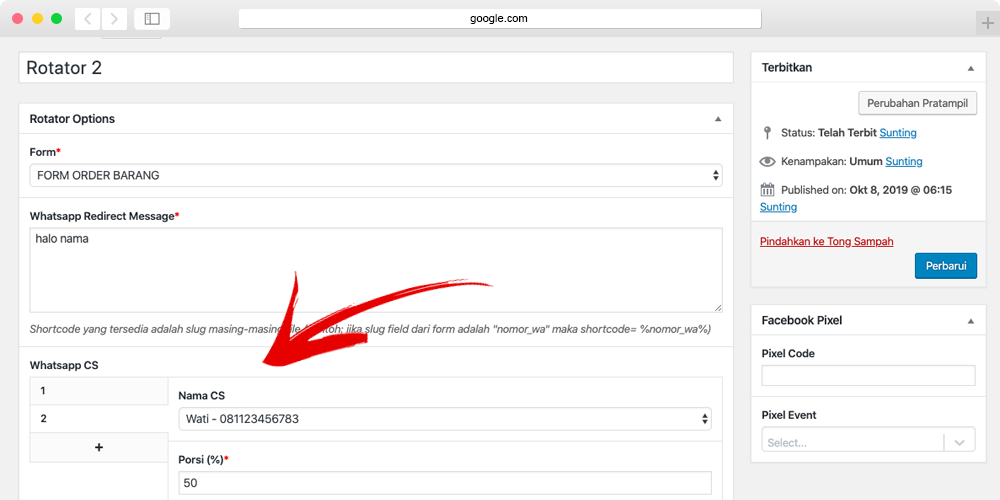Click the Whatsapp Redirect Message text area
The image size is (1000, 500).
tap(375, 270)
